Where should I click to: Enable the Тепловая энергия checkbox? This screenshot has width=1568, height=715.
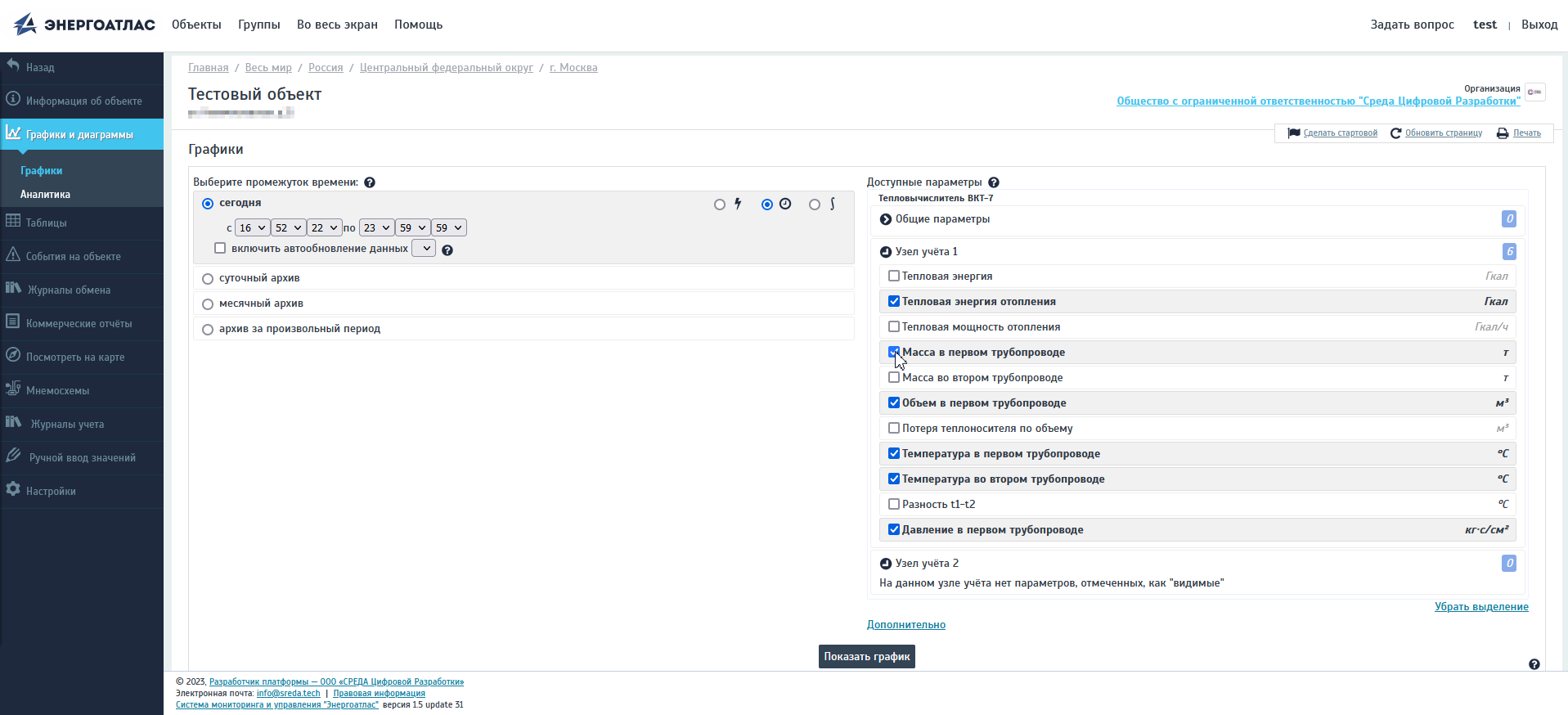click(x=894, y=277)
